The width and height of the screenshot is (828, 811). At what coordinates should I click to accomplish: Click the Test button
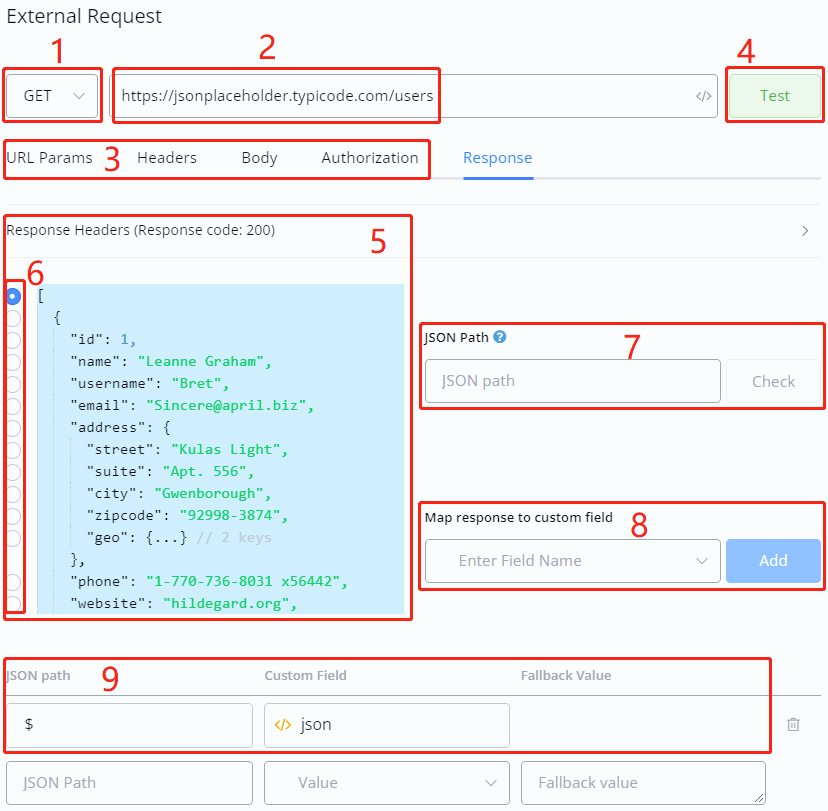pos(774,96)
